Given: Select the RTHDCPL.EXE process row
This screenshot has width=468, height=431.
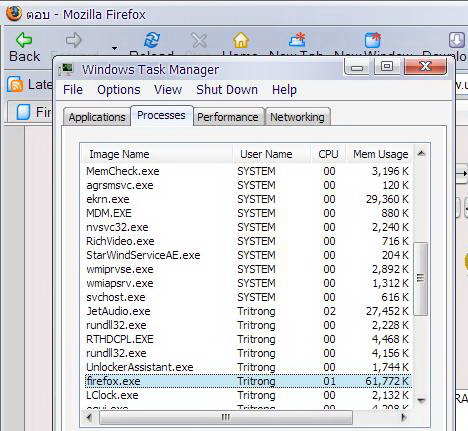Looking at the screenshot, I should [248, 339].
